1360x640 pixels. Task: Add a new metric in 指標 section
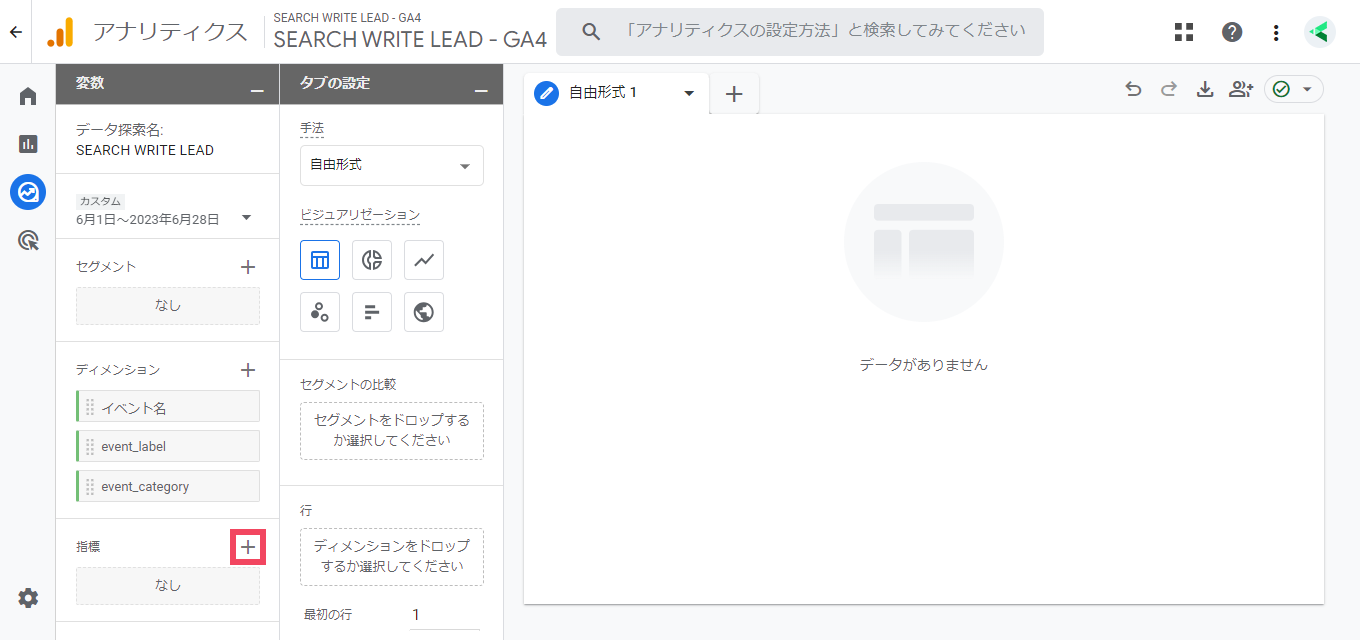pos(248,547)
